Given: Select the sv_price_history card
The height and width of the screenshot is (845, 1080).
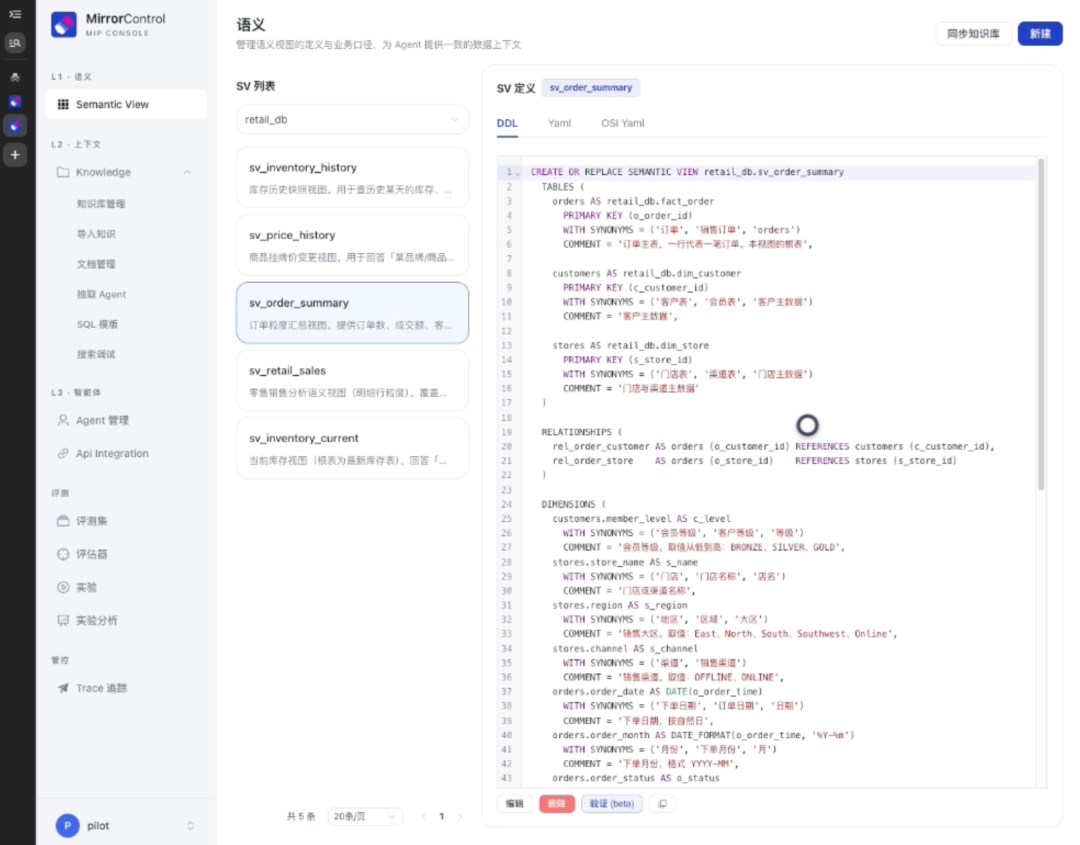Looking at the screenshot, I should coord(352,245).
